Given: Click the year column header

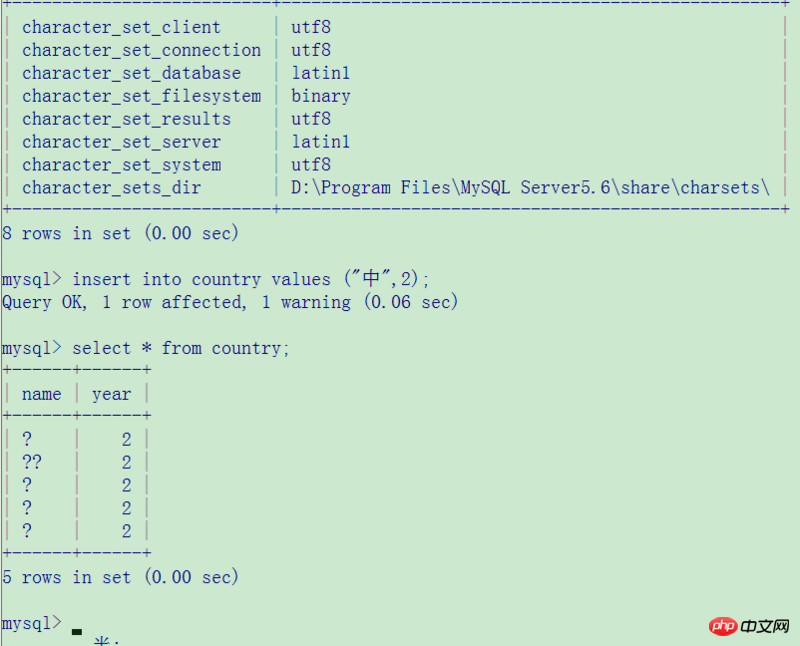Looking at the screenshot, I should (111, 394).
